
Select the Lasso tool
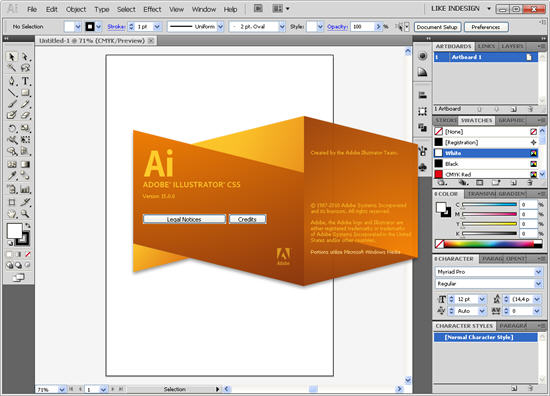pyautogui.click(x=25, y=68)
